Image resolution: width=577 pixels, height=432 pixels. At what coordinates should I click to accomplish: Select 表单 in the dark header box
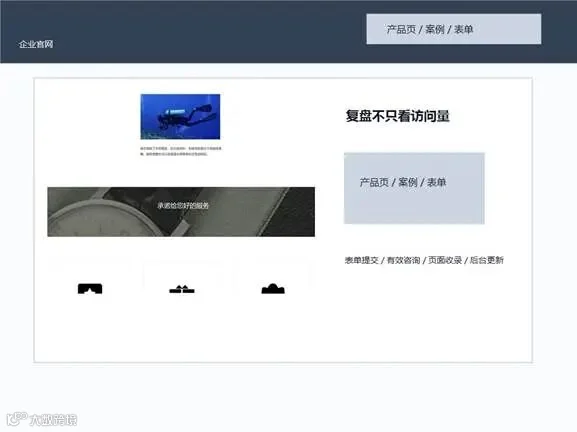point(463,29)
